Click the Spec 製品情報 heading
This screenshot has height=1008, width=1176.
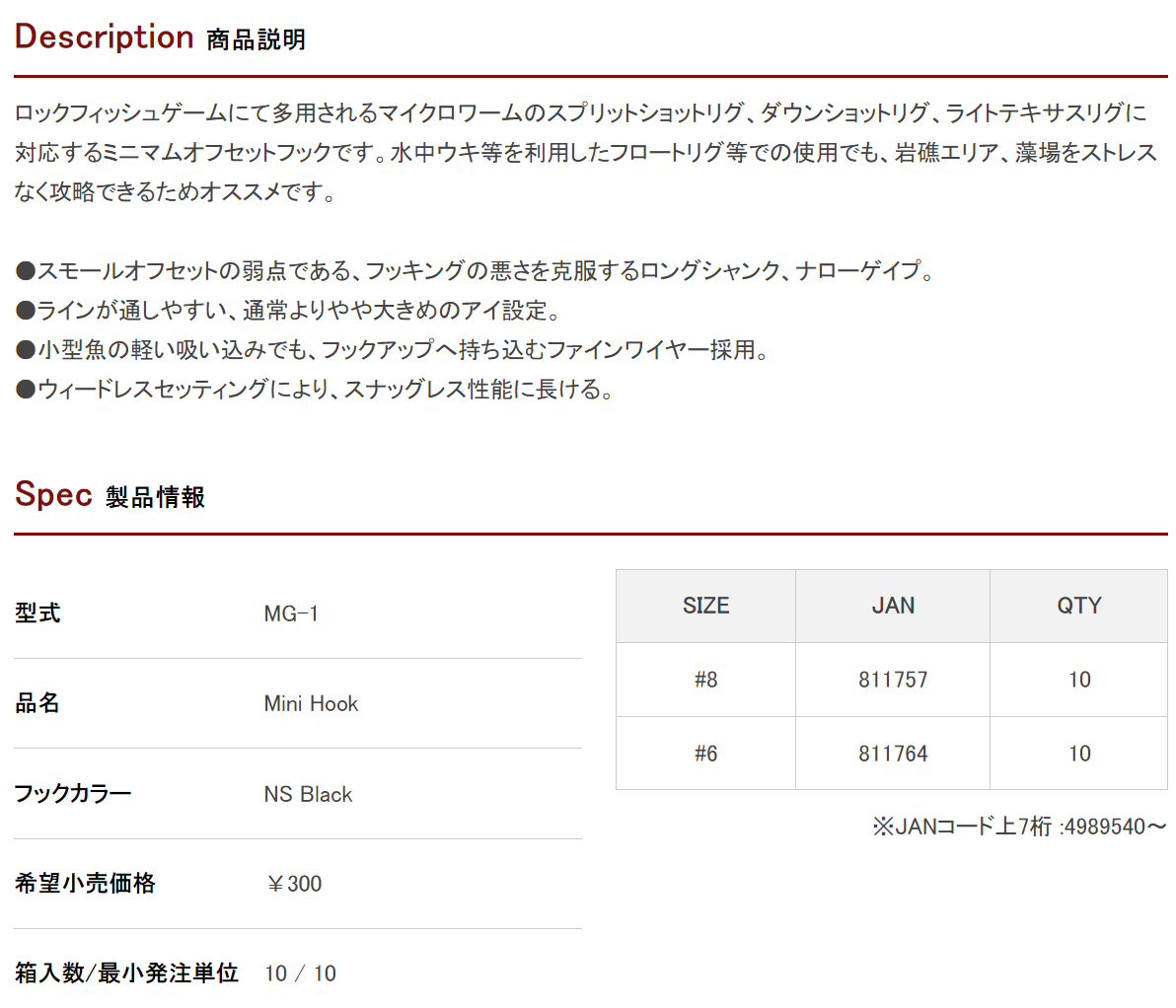pyautogui.click(x=110, y=495)
